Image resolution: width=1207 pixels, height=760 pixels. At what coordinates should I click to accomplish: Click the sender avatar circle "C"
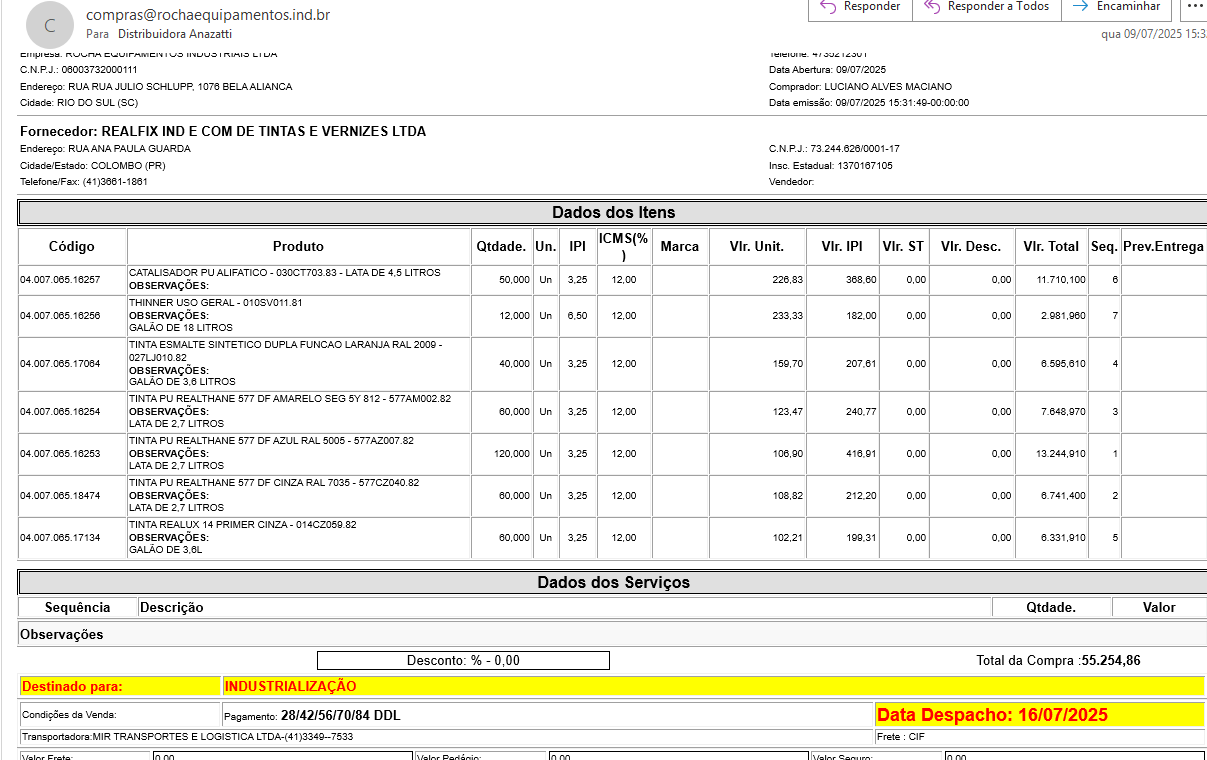[50, 24]
